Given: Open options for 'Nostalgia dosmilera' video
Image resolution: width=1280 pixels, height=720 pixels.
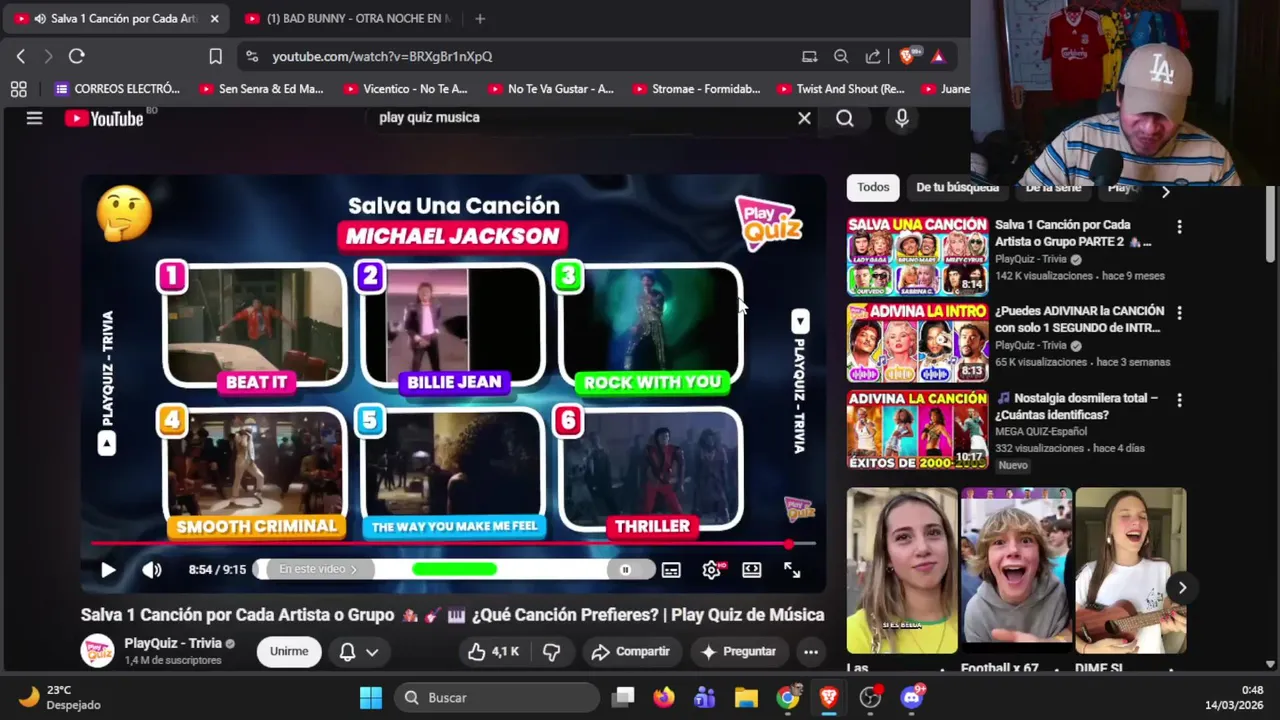Looking at the screenshot, I should 1179,400.
